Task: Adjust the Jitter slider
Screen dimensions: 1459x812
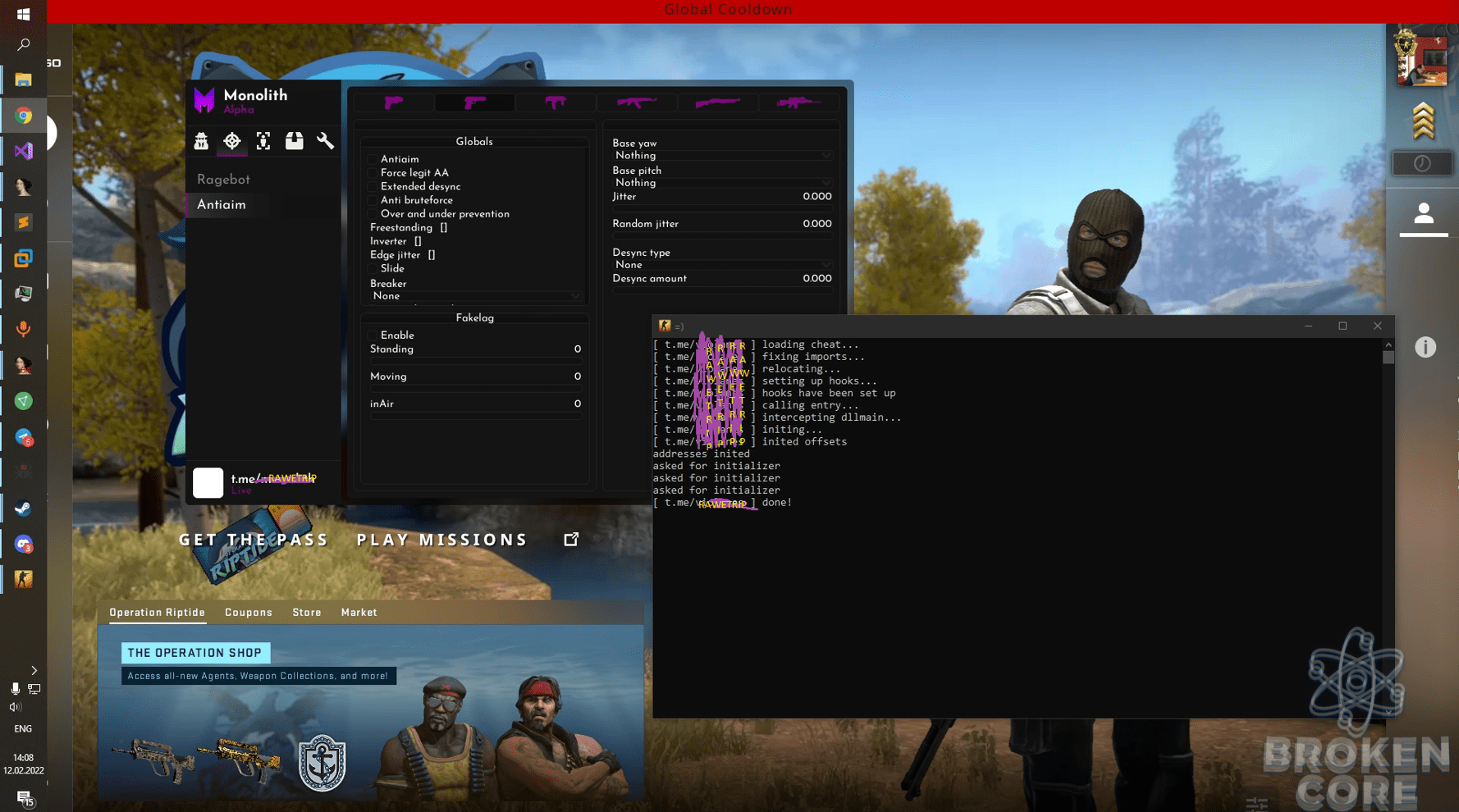Action: 722,208
